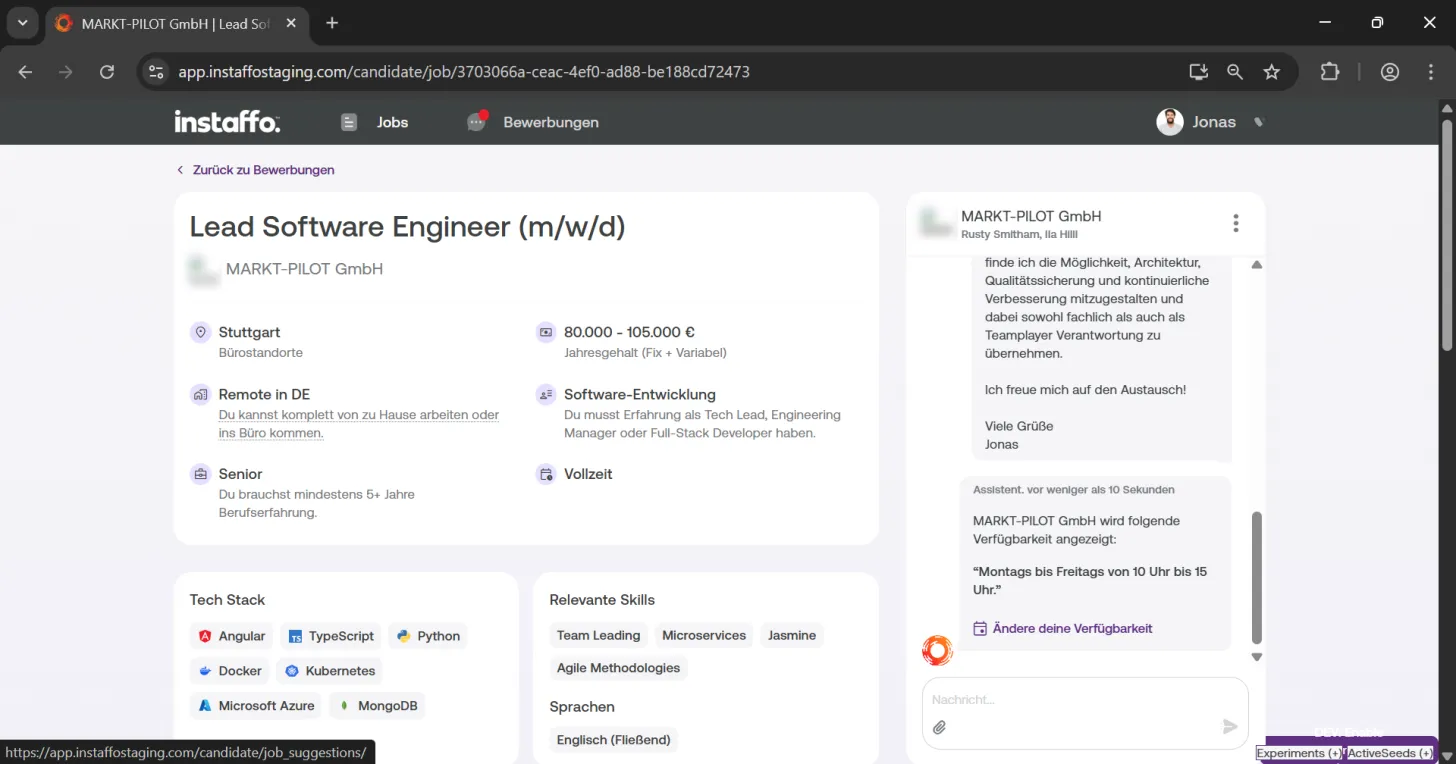Open the Experiments (+) dev button

click(1299, 753)
